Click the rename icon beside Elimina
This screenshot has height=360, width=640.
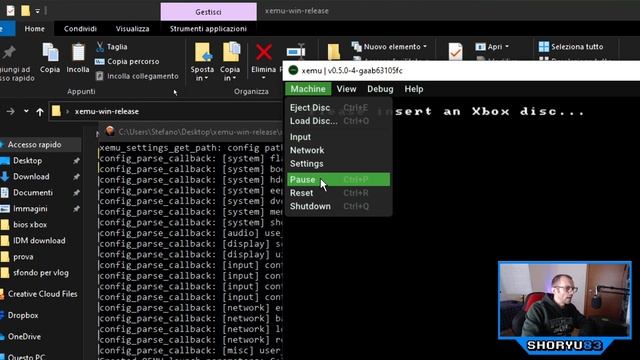296,51
